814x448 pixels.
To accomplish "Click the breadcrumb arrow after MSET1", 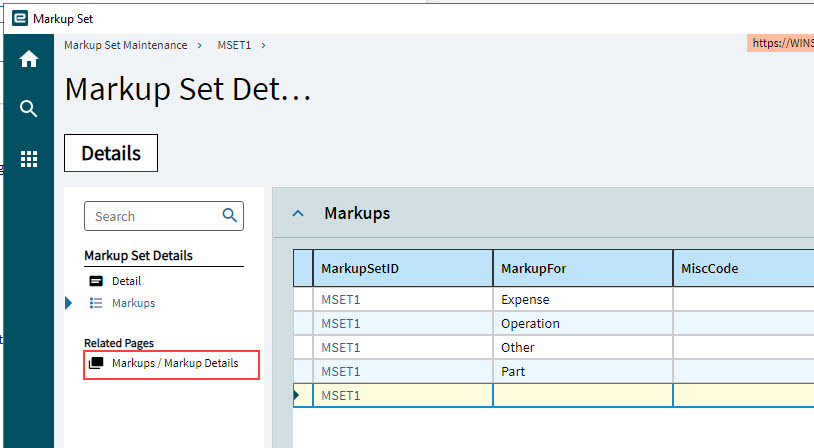I will 264,46.
